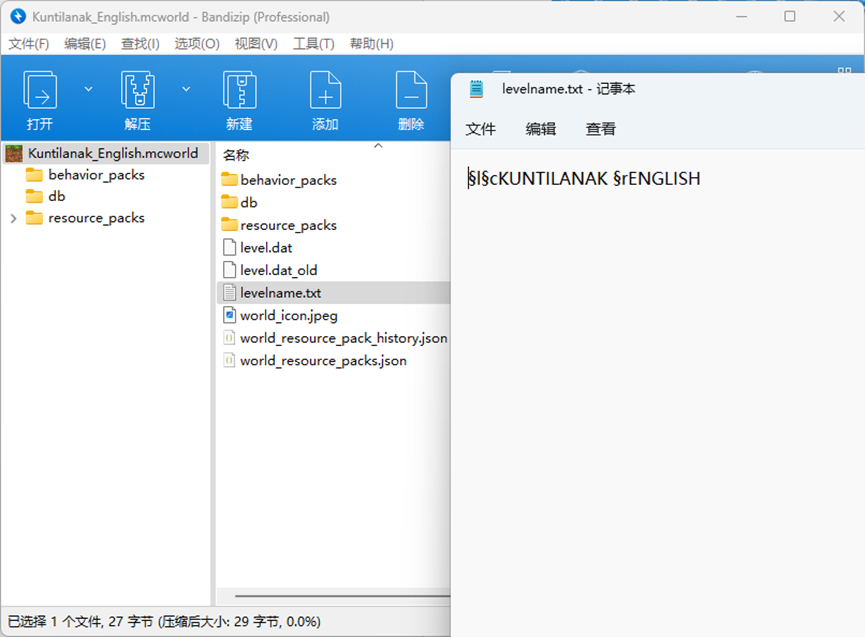
Task: Click the world_resource_pack_history.json file icon
Action: pos(229,338)
